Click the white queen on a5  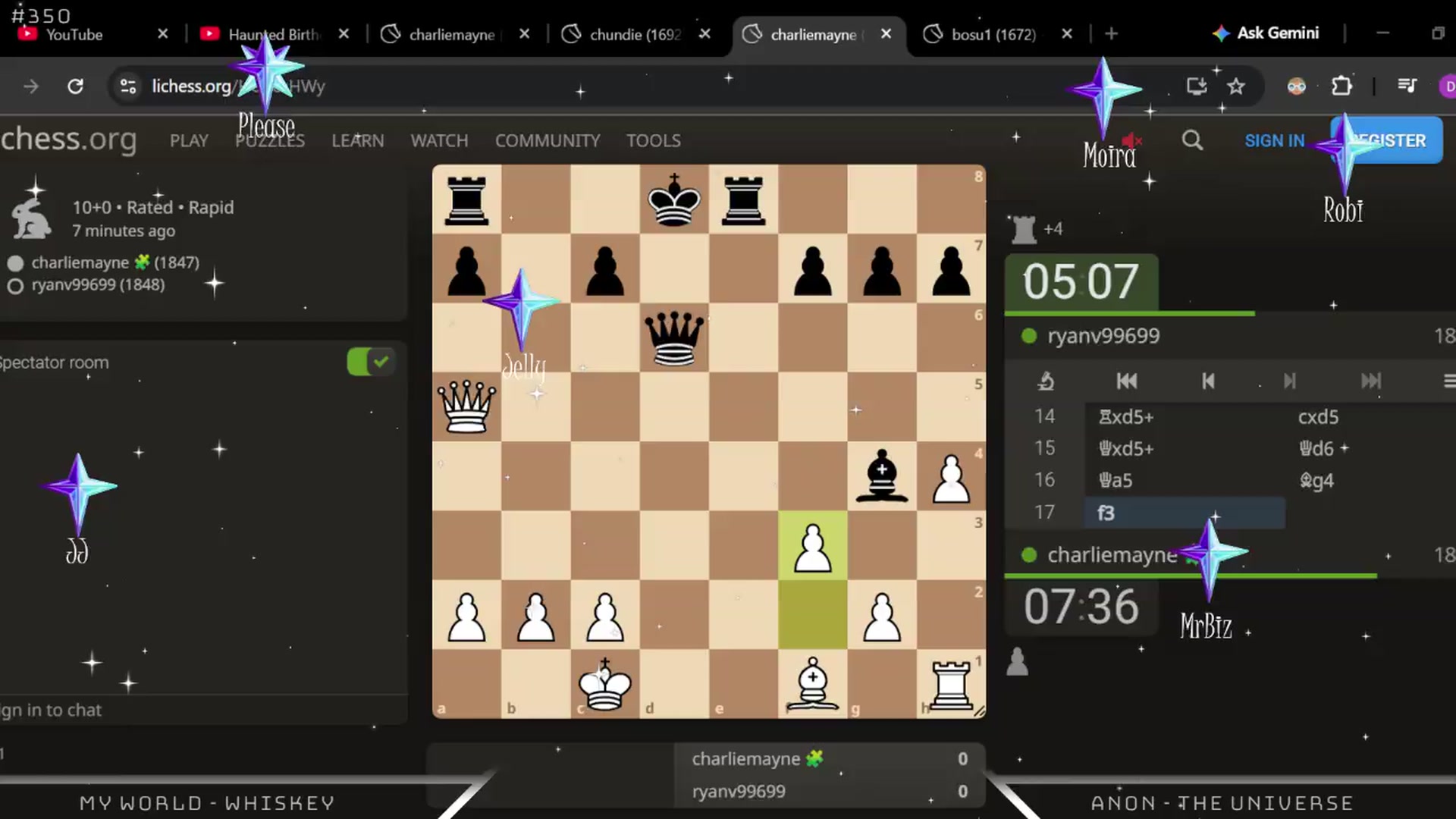coord(466,407)
